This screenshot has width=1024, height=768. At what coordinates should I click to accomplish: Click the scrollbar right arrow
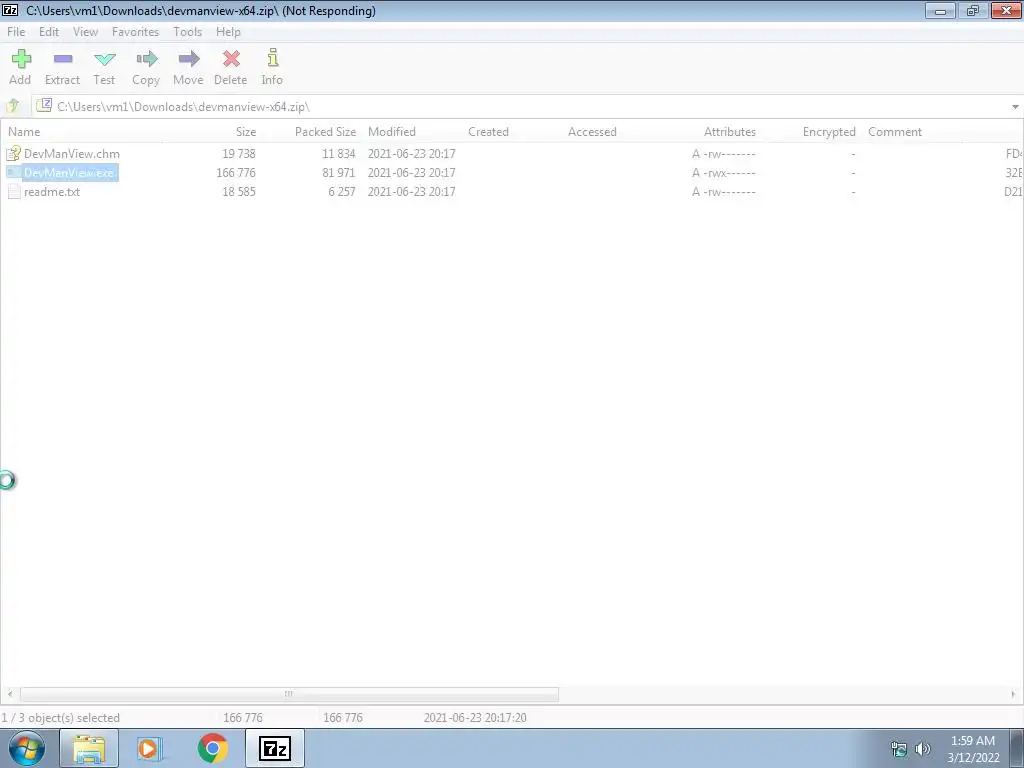pos(1014,694)
